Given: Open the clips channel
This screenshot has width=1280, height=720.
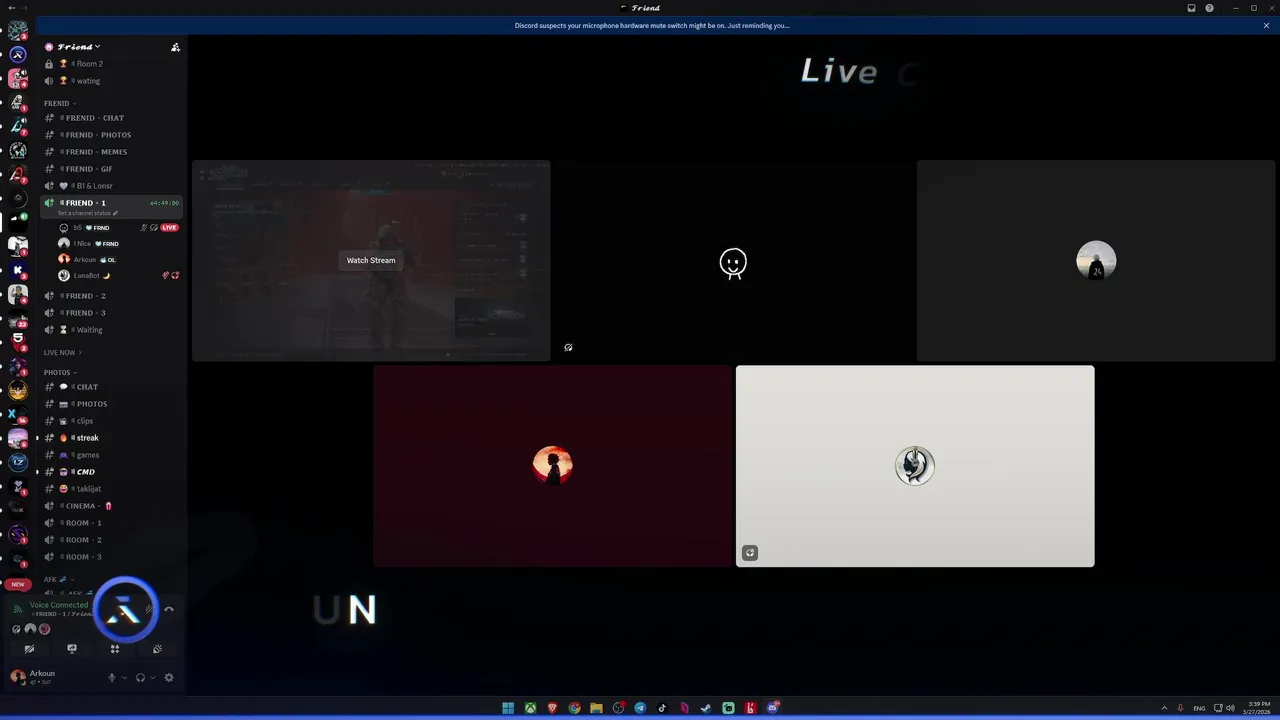Looking at the screenshot, I should click(111, 421).
